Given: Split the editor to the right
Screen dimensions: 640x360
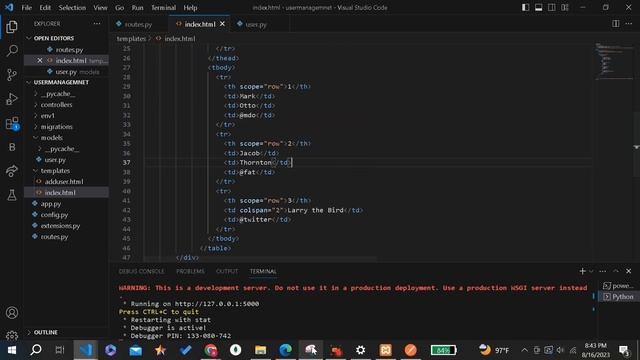Looking at the screenshot, I should click(616, 24).
